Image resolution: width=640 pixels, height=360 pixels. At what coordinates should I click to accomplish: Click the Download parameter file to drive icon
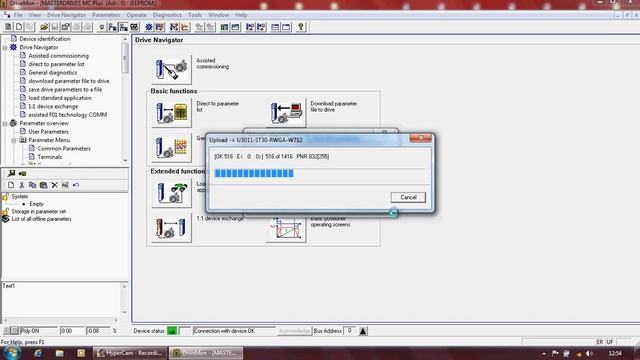[286, 113]
